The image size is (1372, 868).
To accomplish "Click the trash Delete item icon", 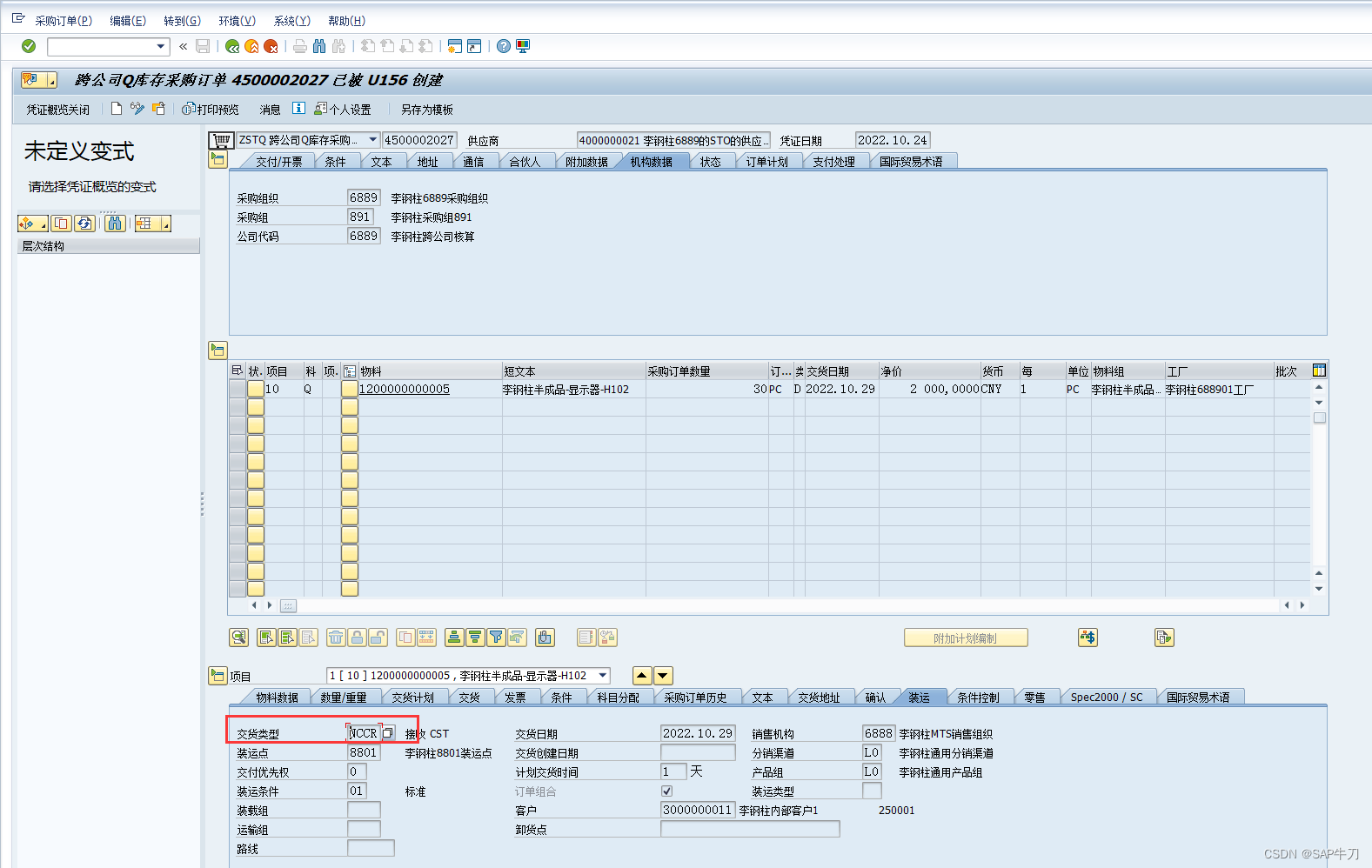I will tap(336, 638).
